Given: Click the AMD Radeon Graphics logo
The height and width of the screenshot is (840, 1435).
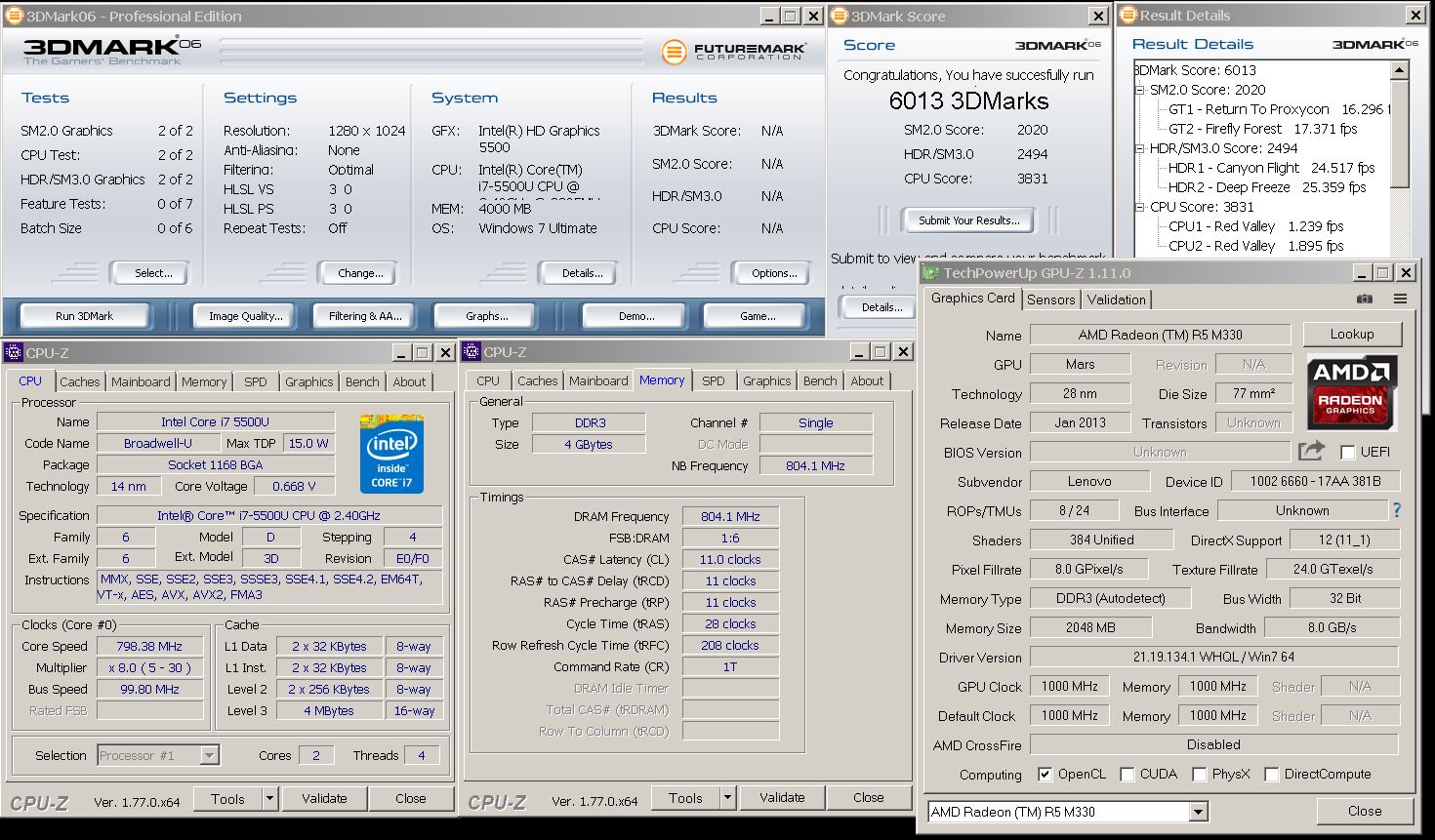Looking at the screenshot, I should point(1352,393).
